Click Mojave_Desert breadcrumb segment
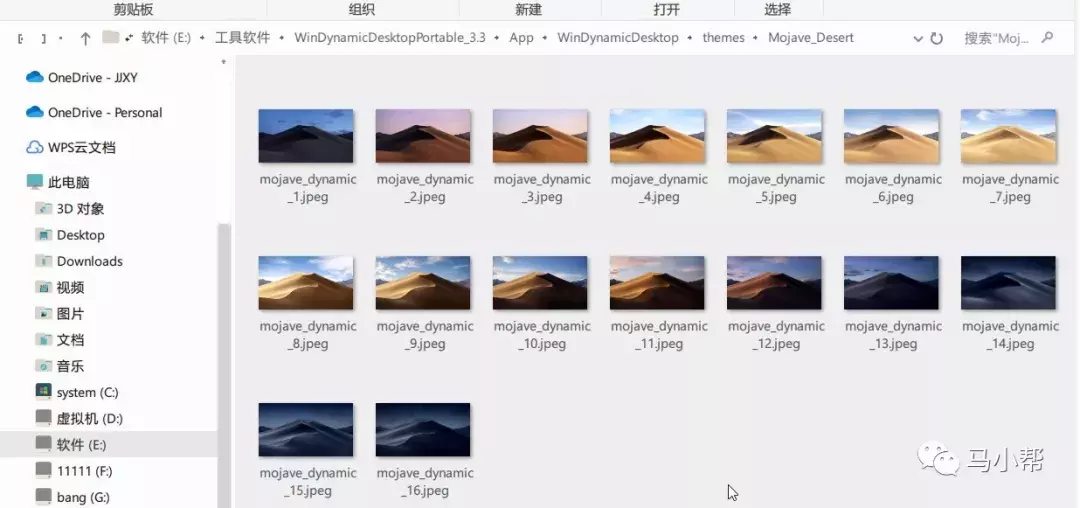 point(811,38)
